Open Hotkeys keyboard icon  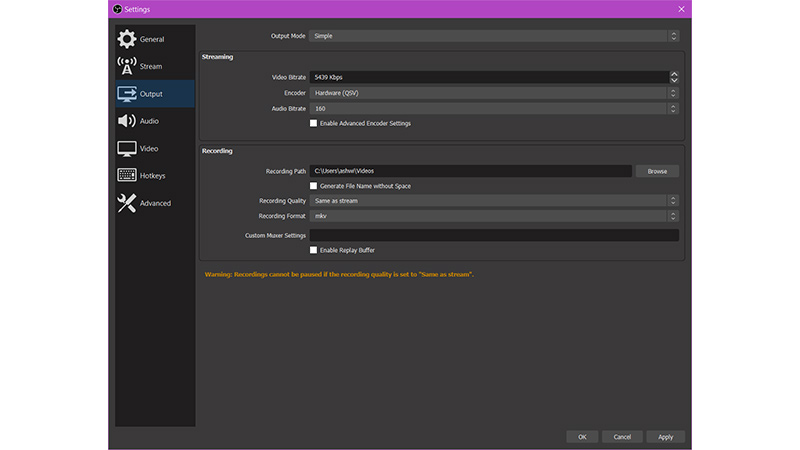tap(127, 175)
